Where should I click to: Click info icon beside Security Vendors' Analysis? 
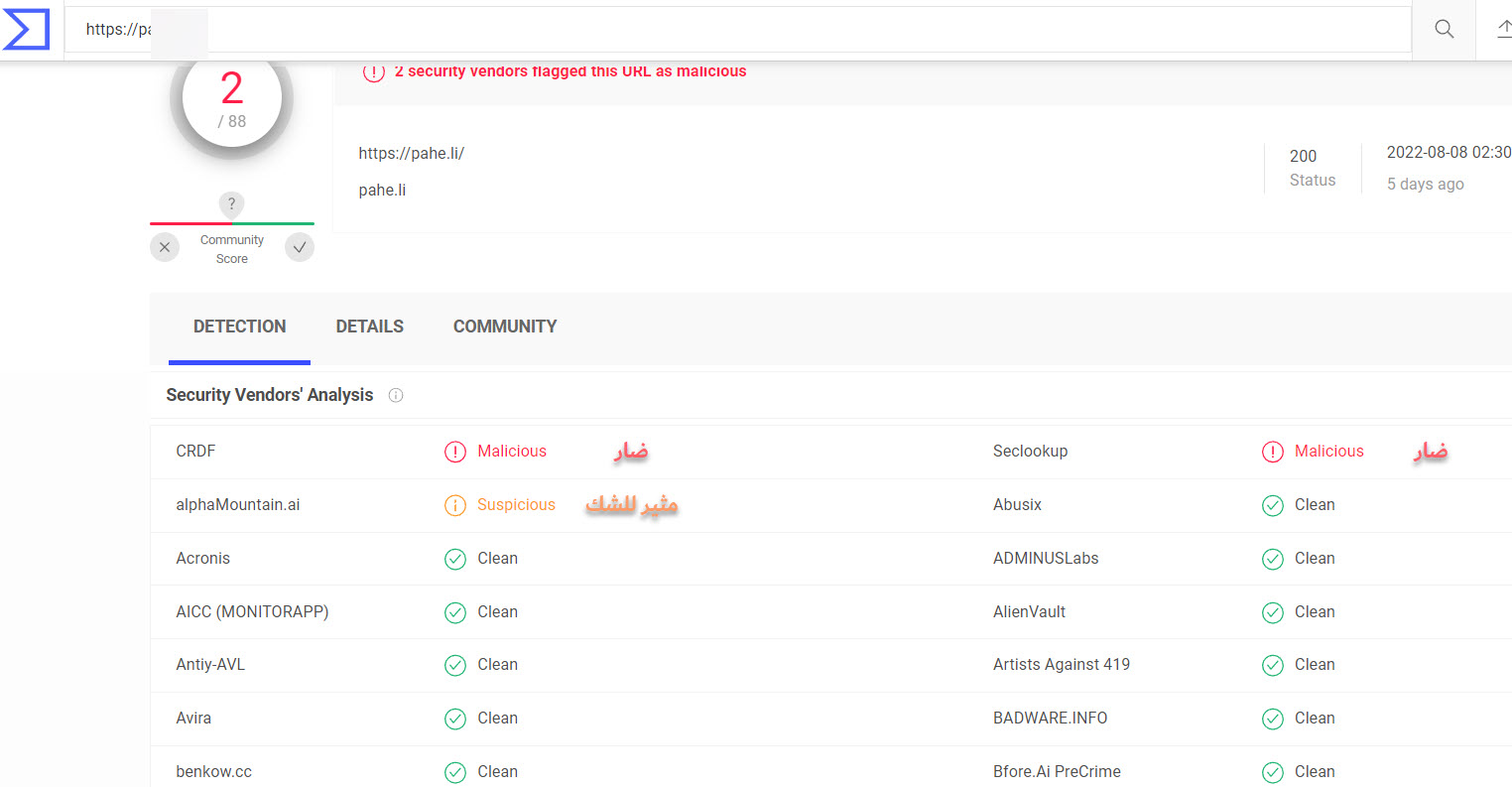[x=396, y=395]
